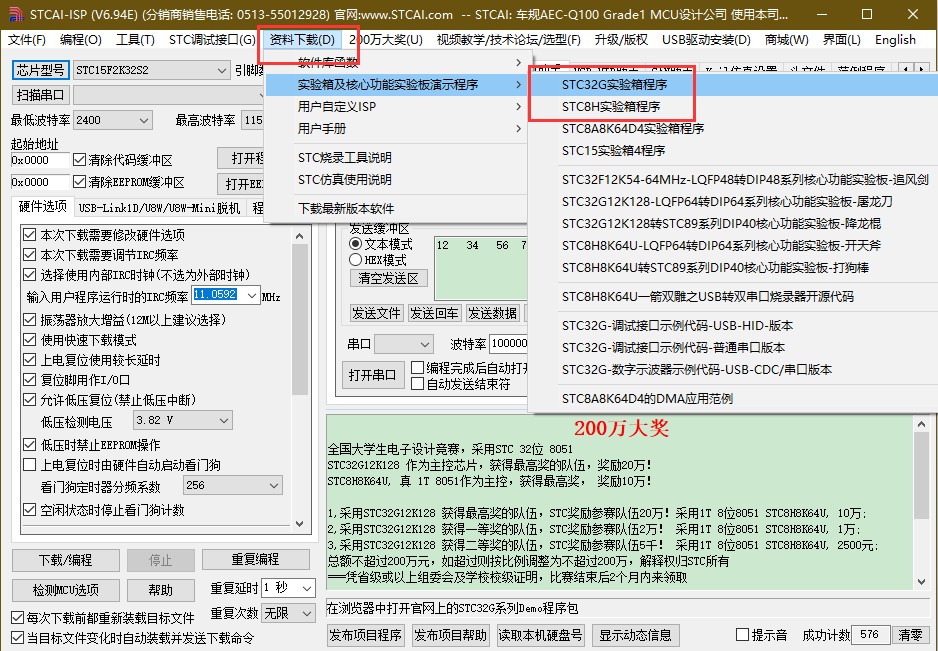Click the 起始地址 0x0000 code address field
The width and height of the screenshot is (938, 651).
(40, 160)
